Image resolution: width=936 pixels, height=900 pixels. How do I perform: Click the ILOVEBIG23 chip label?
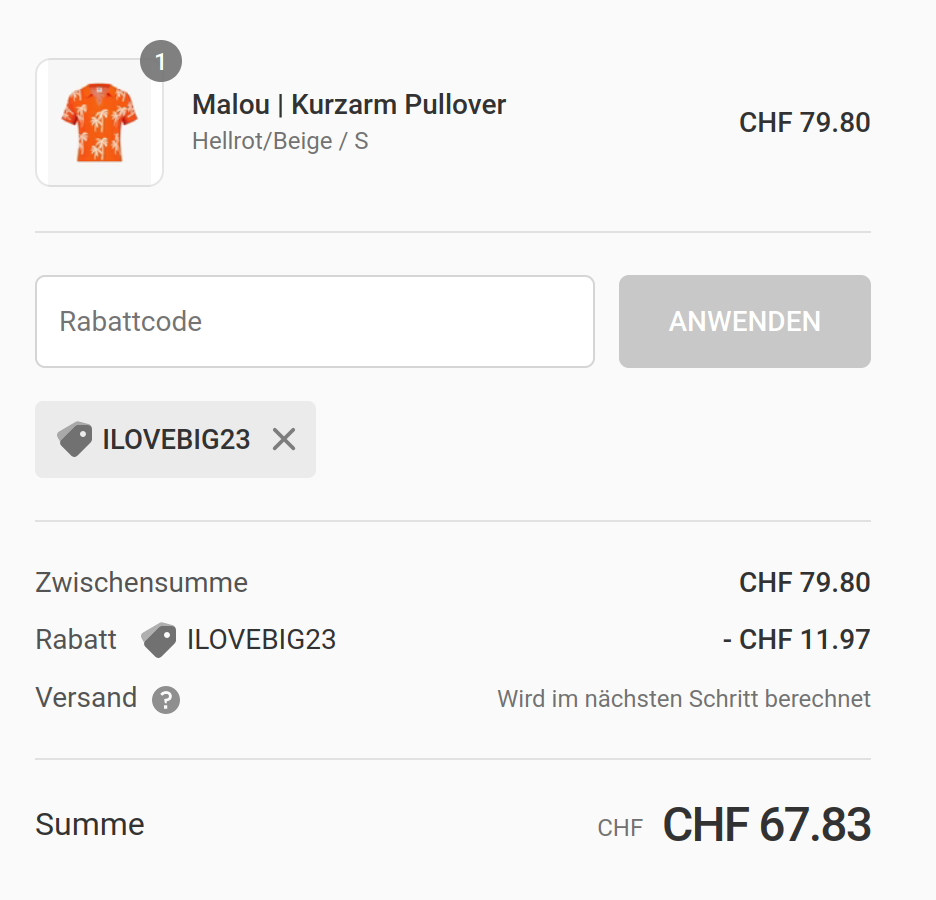tap(176, 439)
